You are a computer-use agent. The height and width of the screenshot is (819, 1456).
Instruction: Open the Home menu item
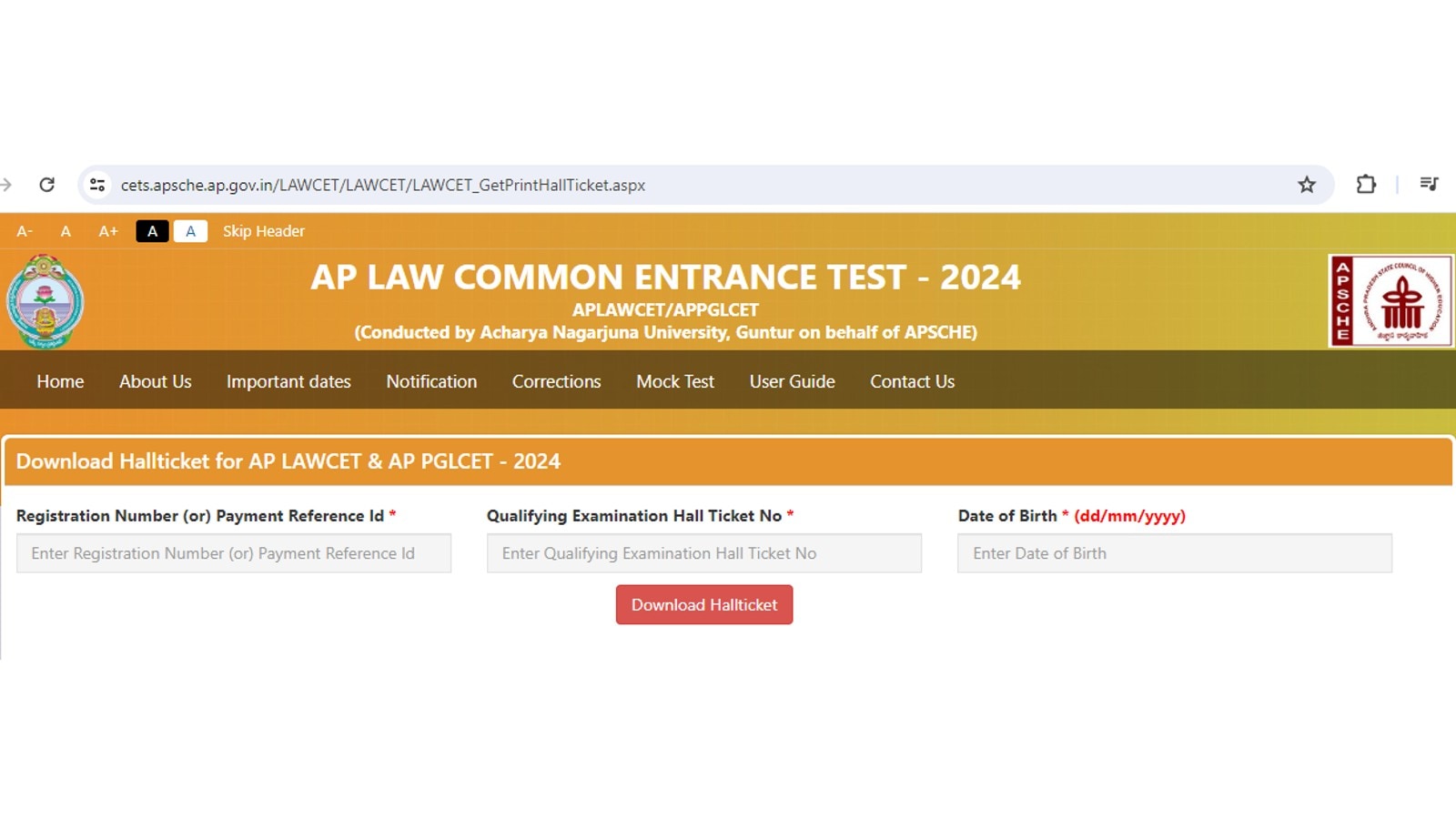[60, 381]
